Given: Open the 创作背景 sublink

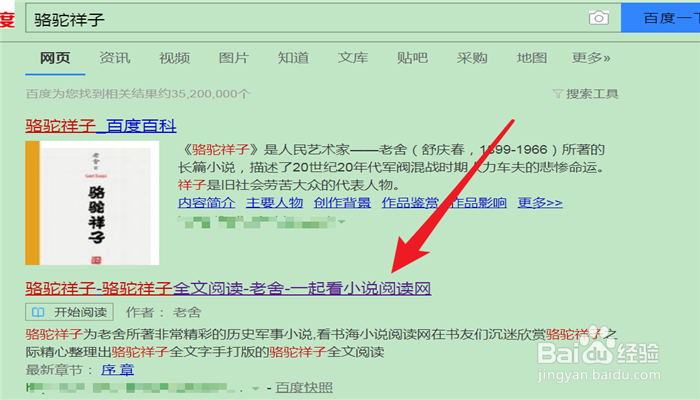Looking at the screenshot, I should [x=342, y=203].
